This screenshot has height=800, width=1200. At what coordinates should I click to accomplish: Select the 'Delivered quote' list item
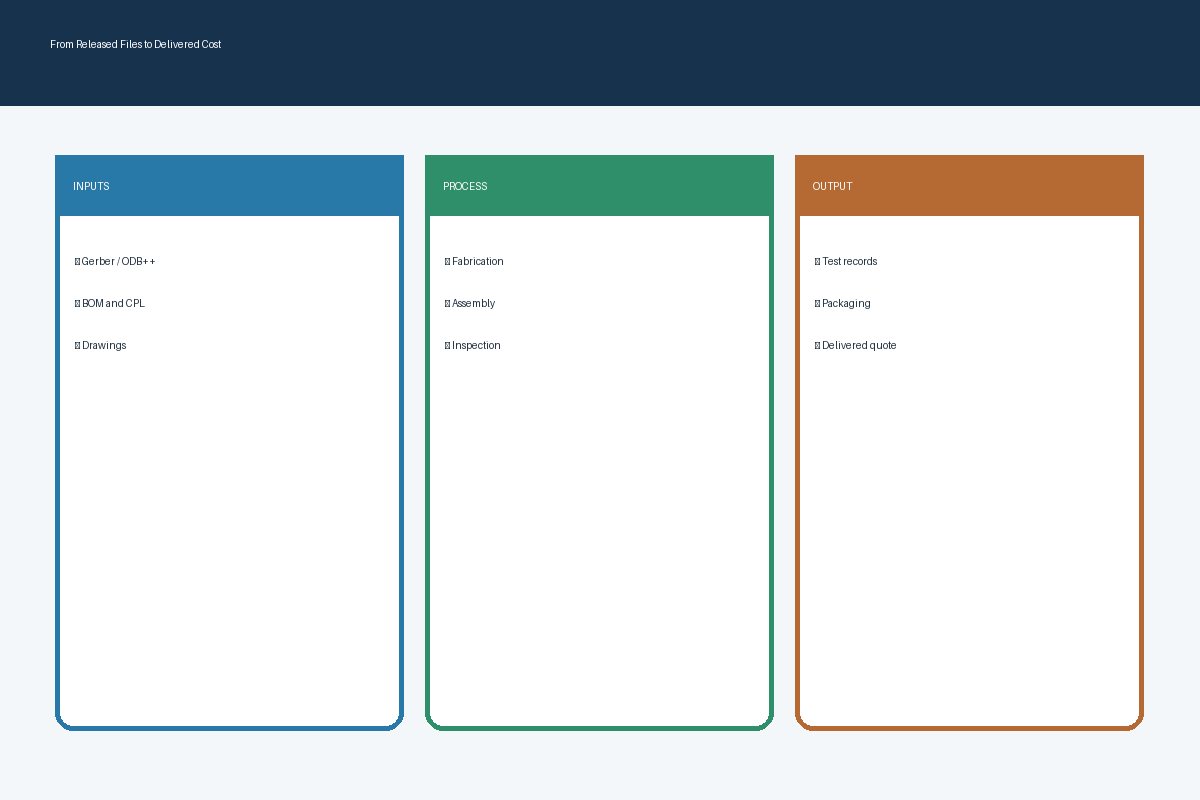[855, 345]
